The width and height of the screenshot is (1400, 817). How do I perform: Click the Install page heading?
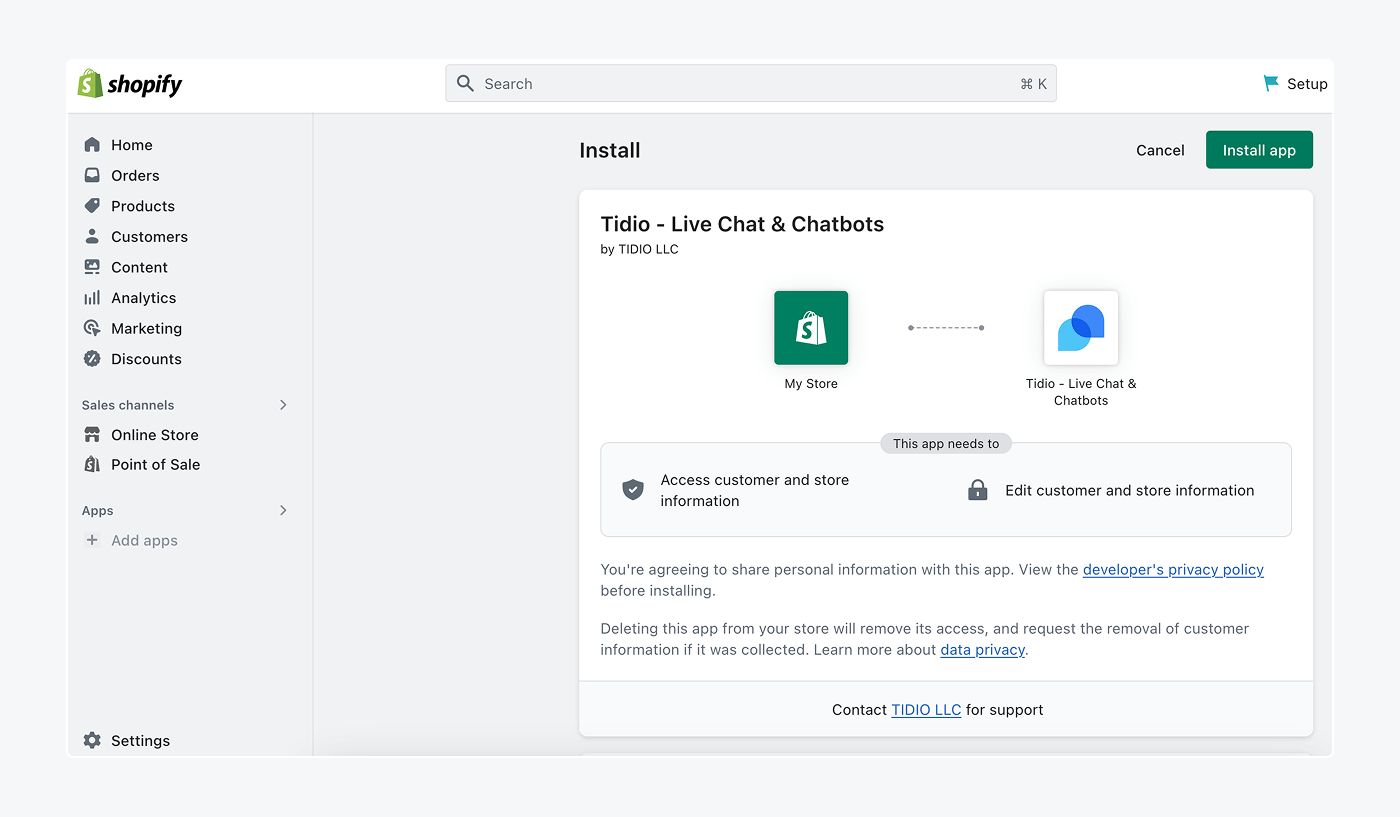610,150
